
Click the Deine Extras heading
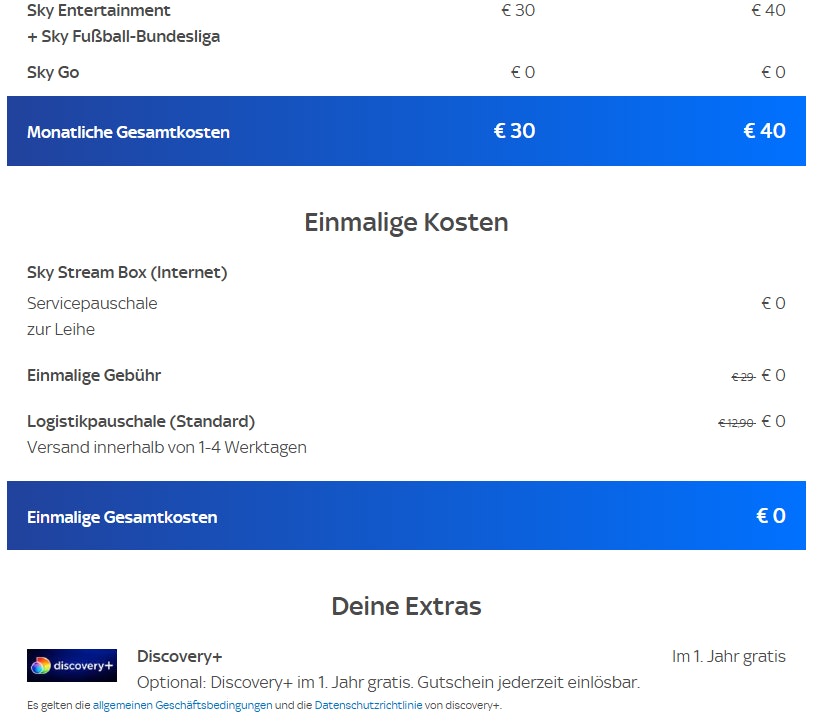click(406, 606)
